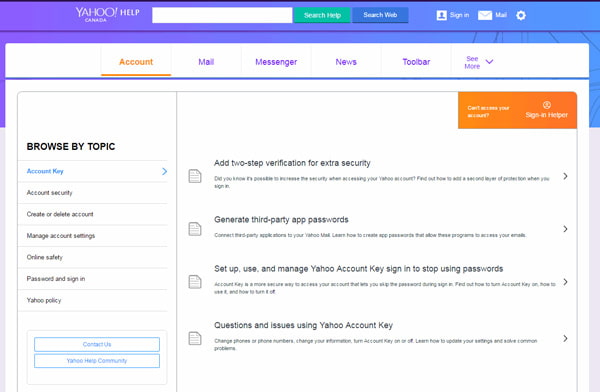Click description starting "Account Key is a more secure"
This screenshot has width=600, height=392.
[x=385, y=288]
